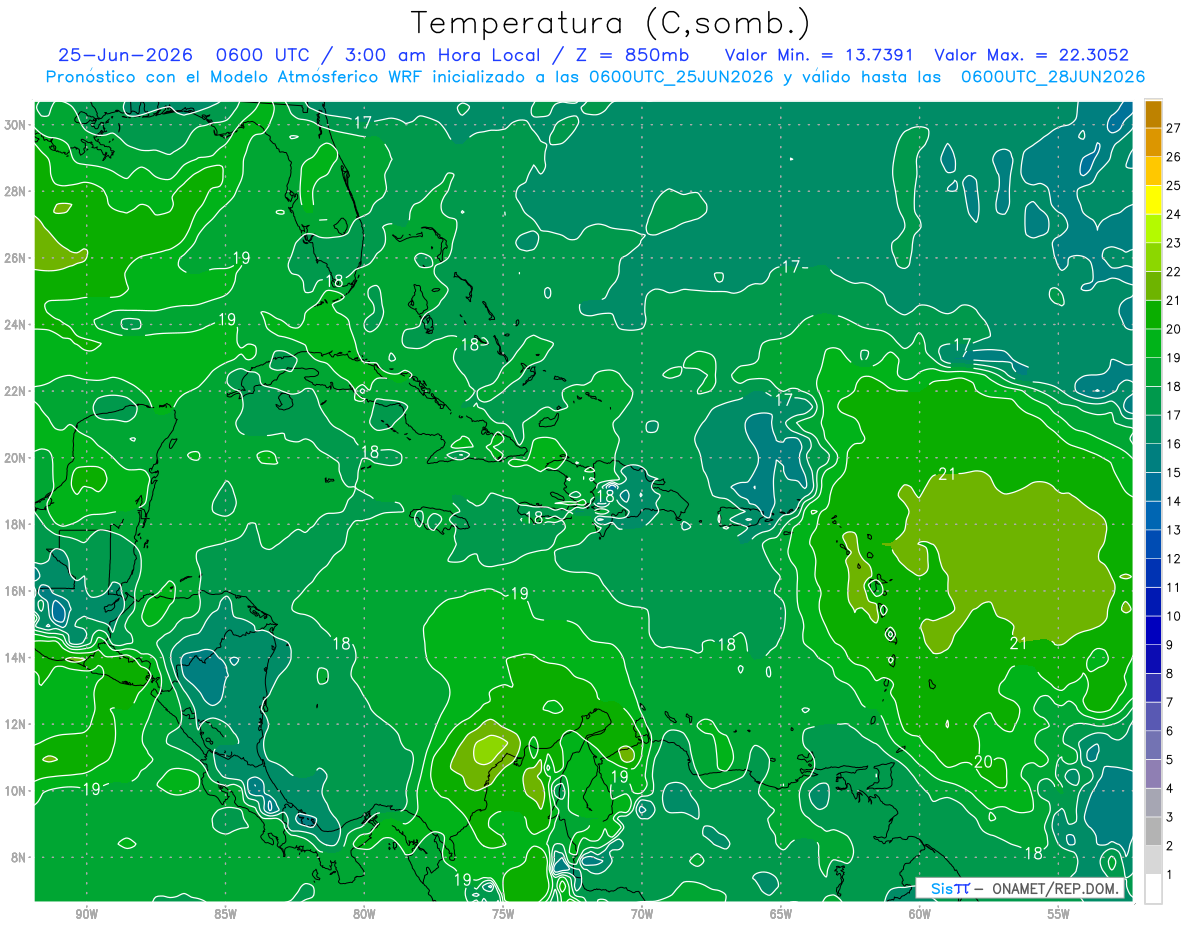The width and height of the screenshot is (1200, 927).
Task: Click the color scale label 25
Action: pyautogui.click(x=1174, y=185)
